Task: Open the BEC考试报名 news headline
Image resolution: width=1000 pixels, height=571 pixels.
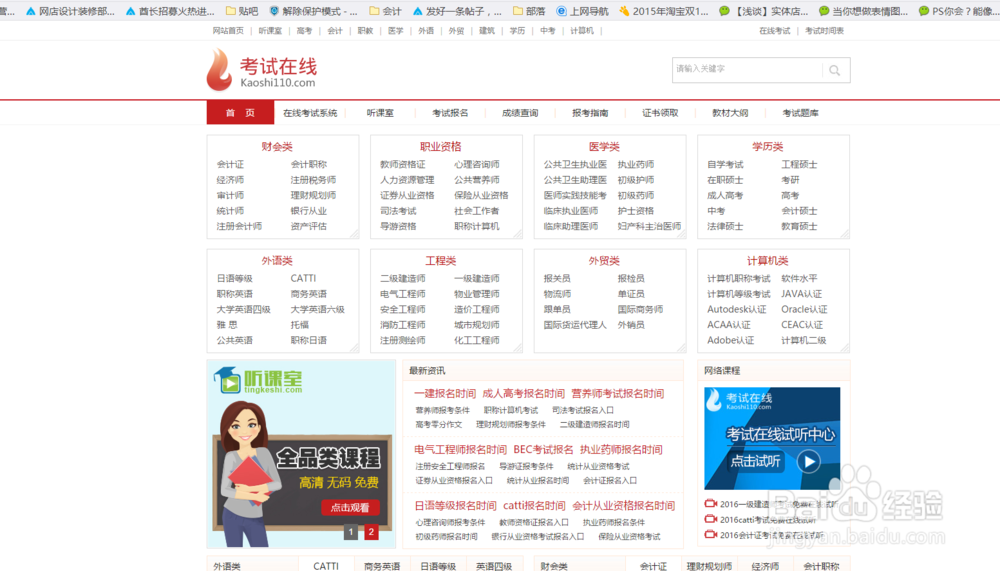Action: (543, 450)
